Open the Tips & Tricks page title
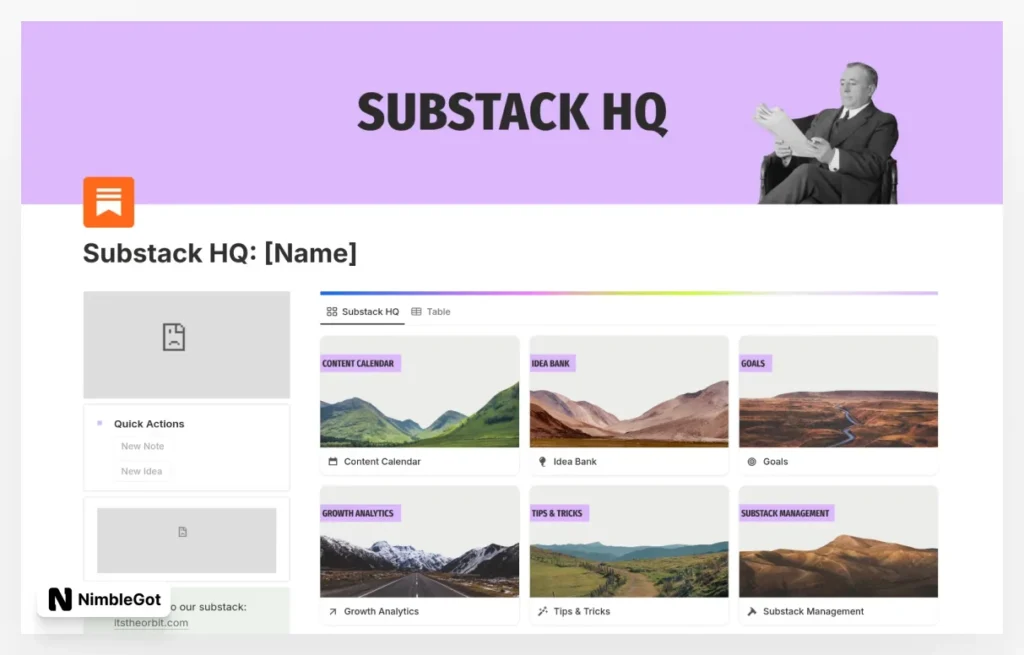The height and width of the screenshot is (655, 1024). (x=581, y=611)
